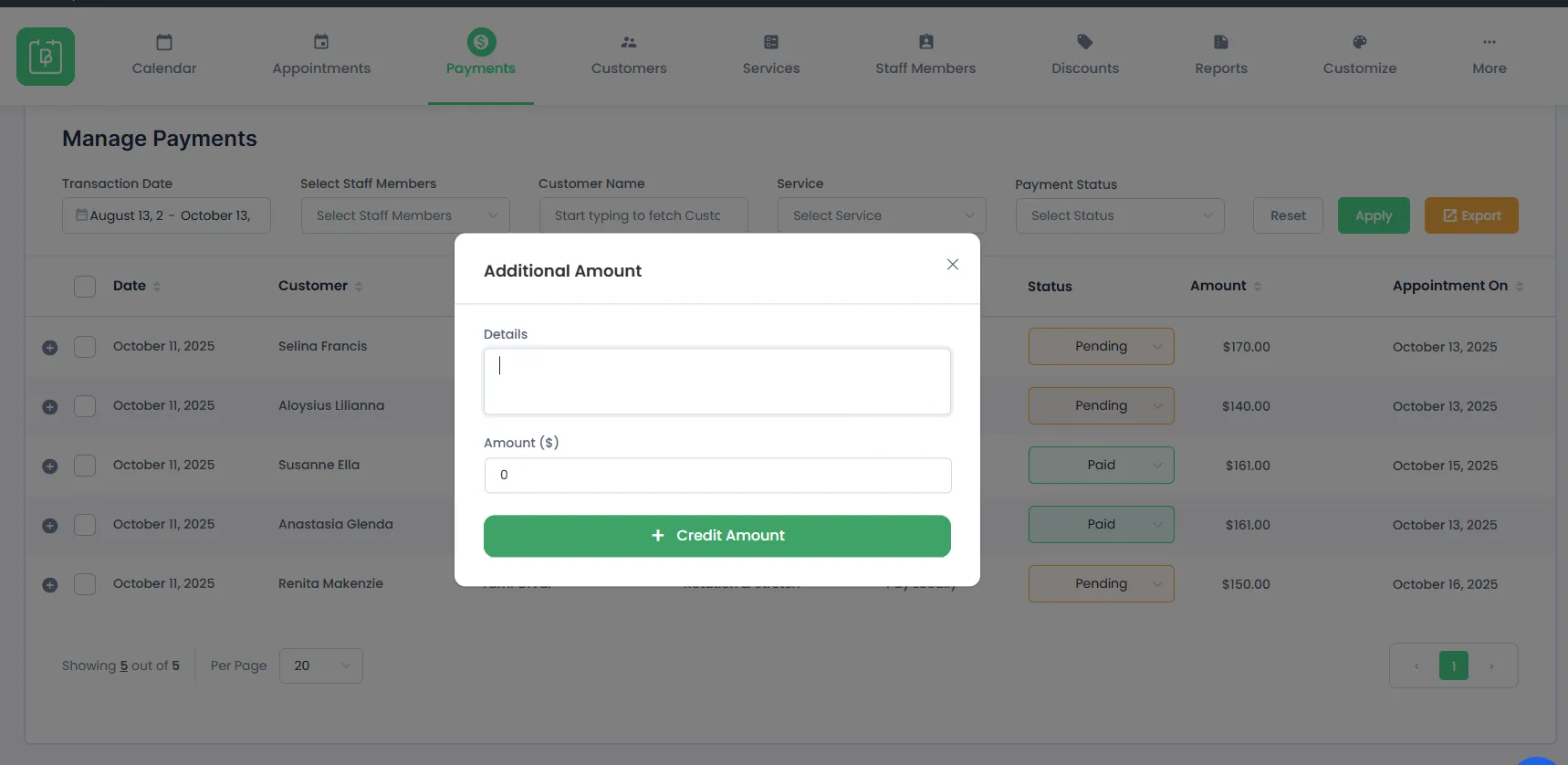Open the Staff Members tab

(x=925, y=56)
